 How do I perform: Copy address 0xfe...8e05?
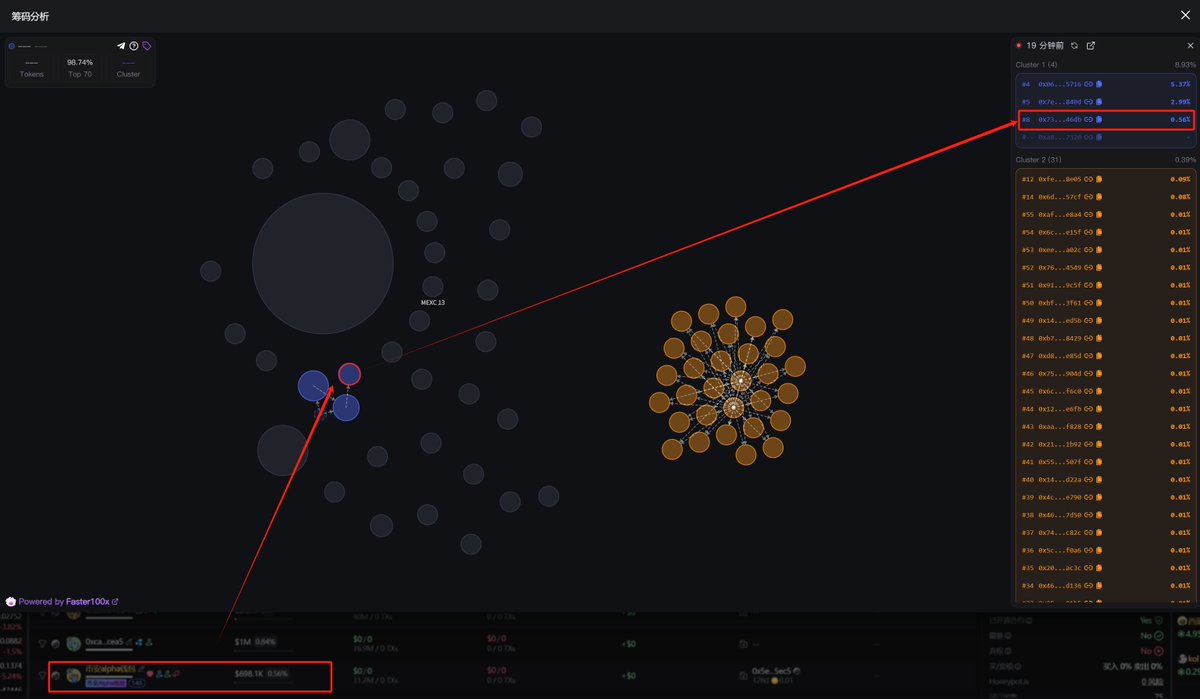1098,179
